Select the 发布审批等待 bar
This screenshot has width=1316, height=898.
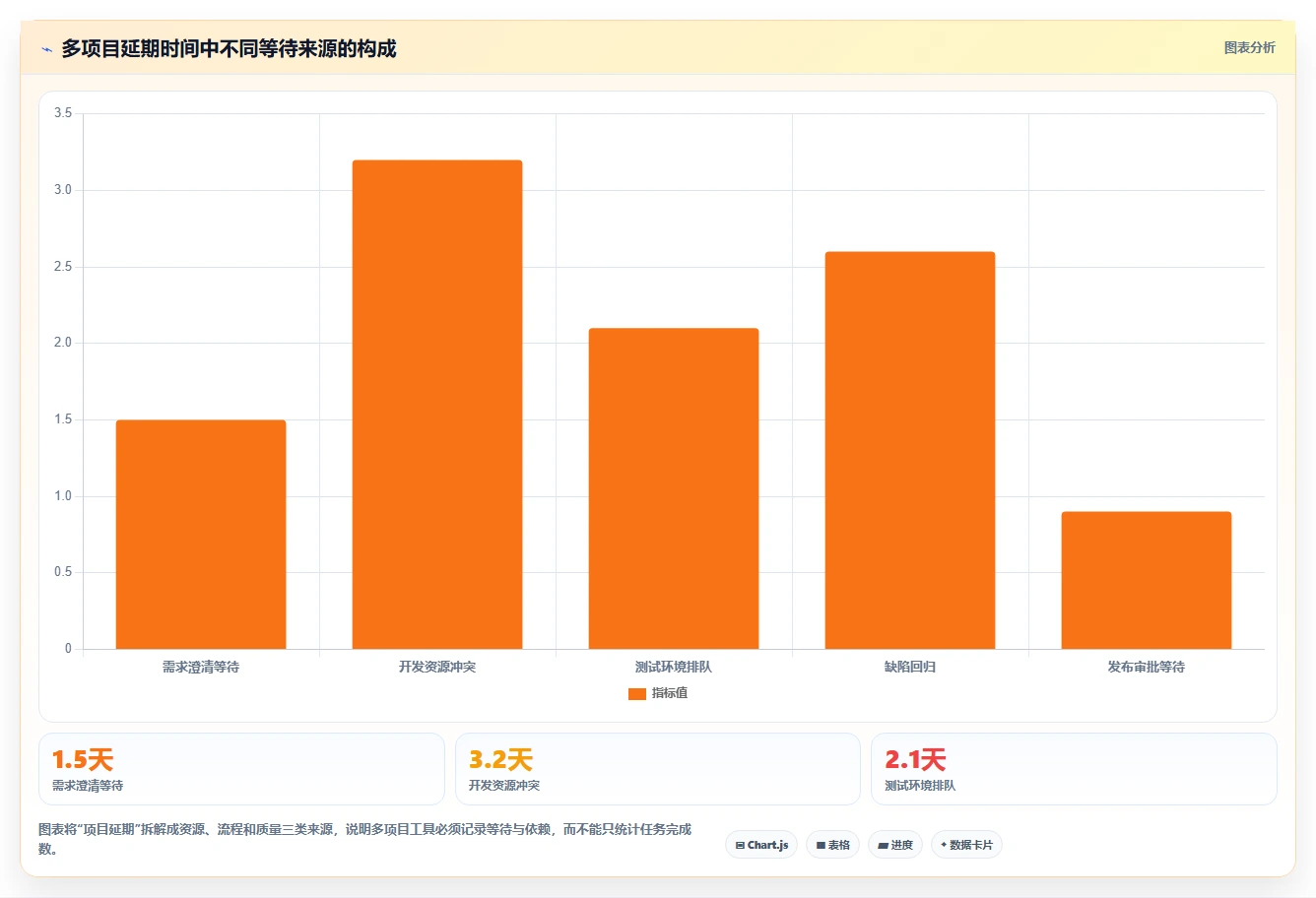click(1147, 580)
